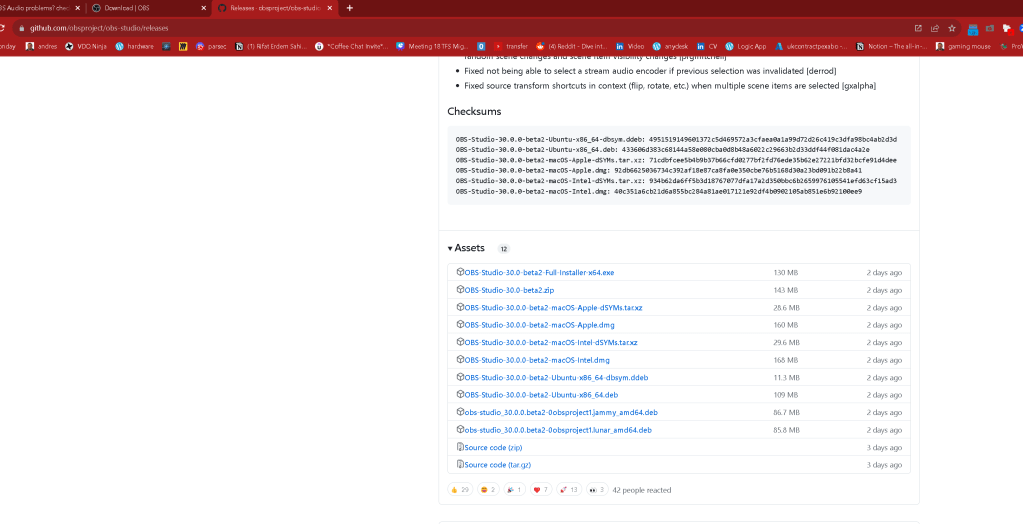Click the macOS-Intel.dmg checksum line
Image resolution: width=1023 pixels, height=524 pixels.
click(659, 191)
